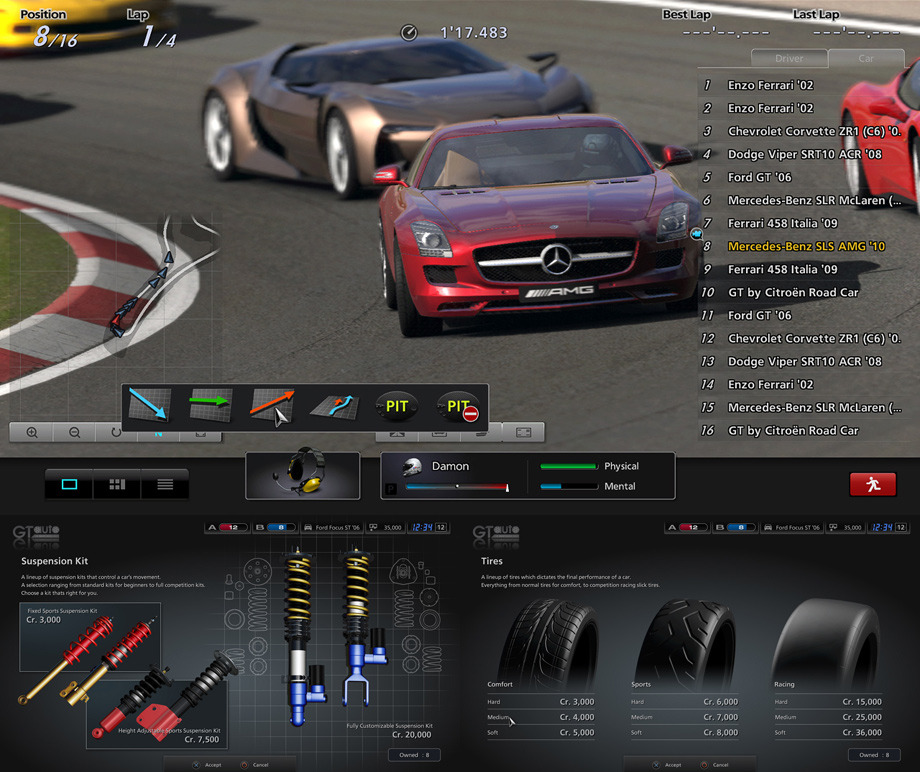Image resolution: width=920 pixels, height=772 pixels.
Task: Select Comfort Soft tires for Cr. 5,000
Action: (x=540, y=732)
